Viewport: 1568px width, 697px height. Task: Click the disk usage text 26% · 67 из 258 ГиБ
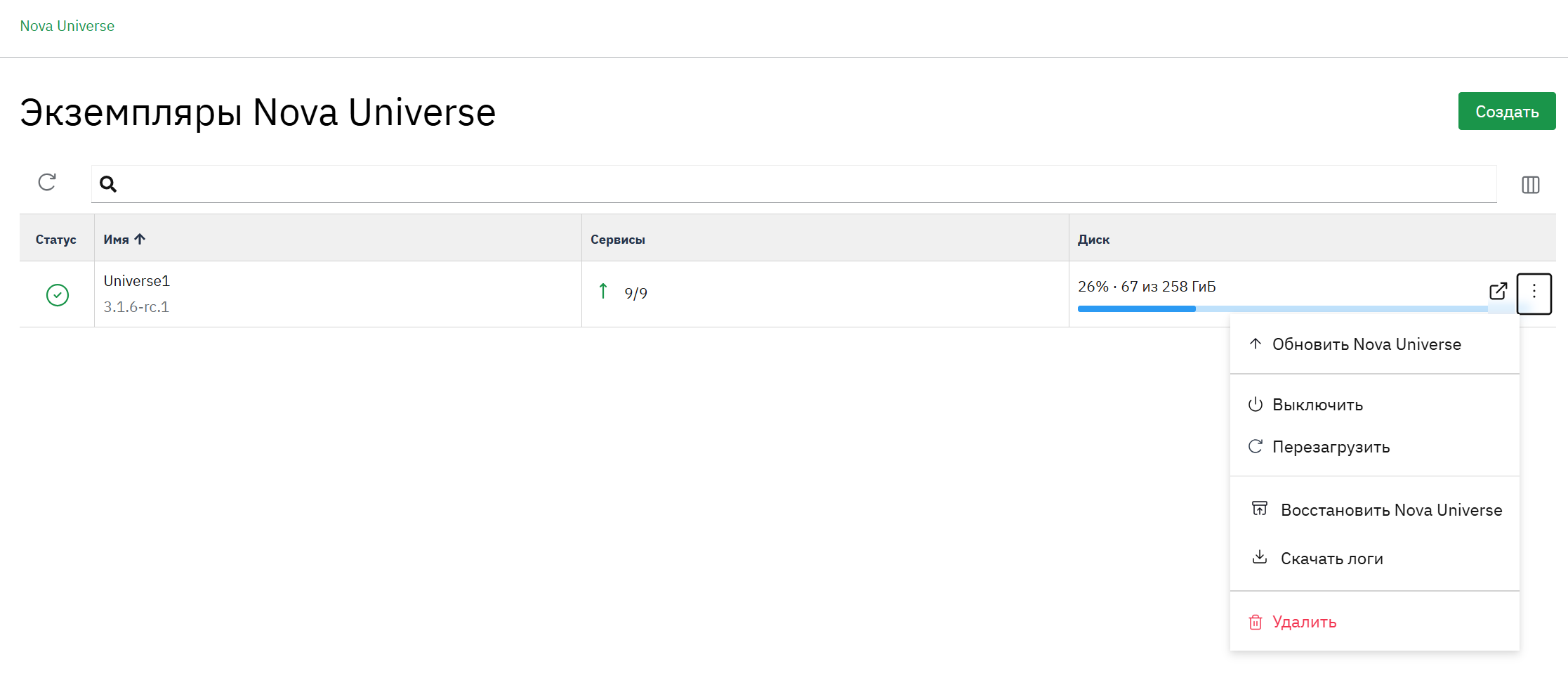pyautogui.click(x=1147, y=287)
